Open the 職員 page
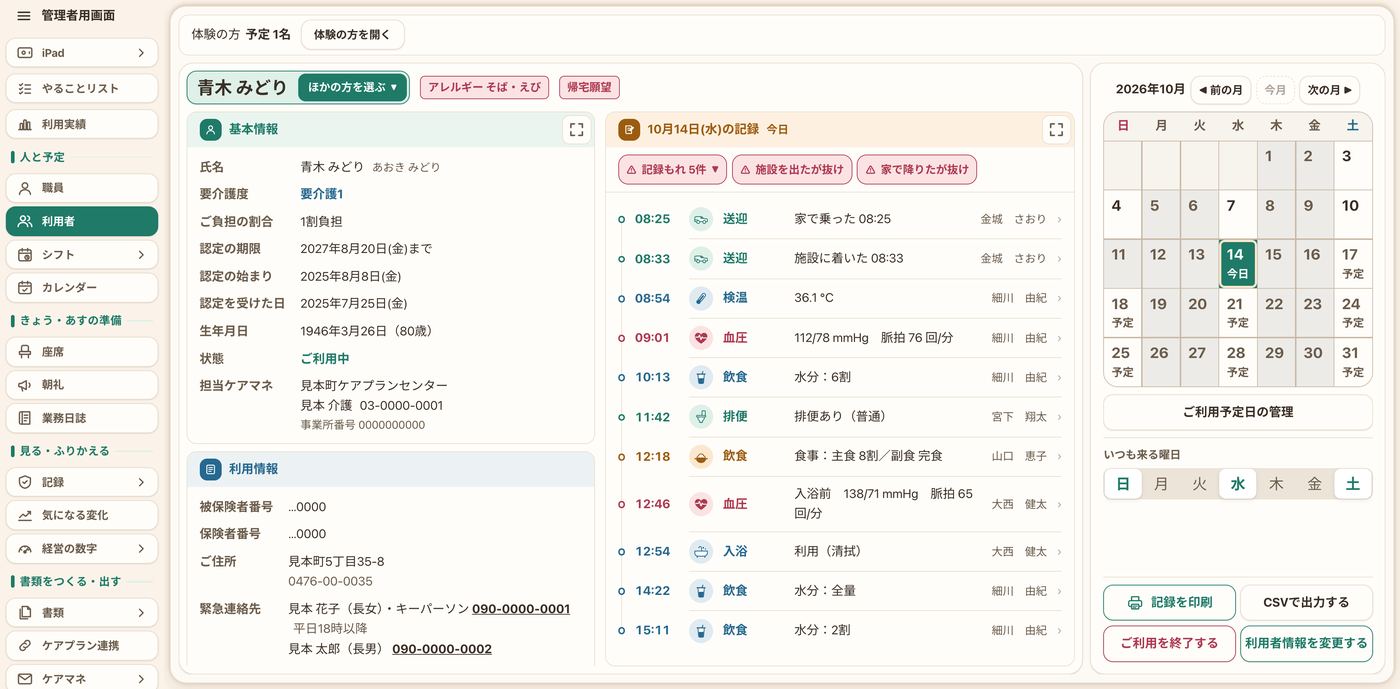This screenshot has width=1400, height=689. coord(82,188)
